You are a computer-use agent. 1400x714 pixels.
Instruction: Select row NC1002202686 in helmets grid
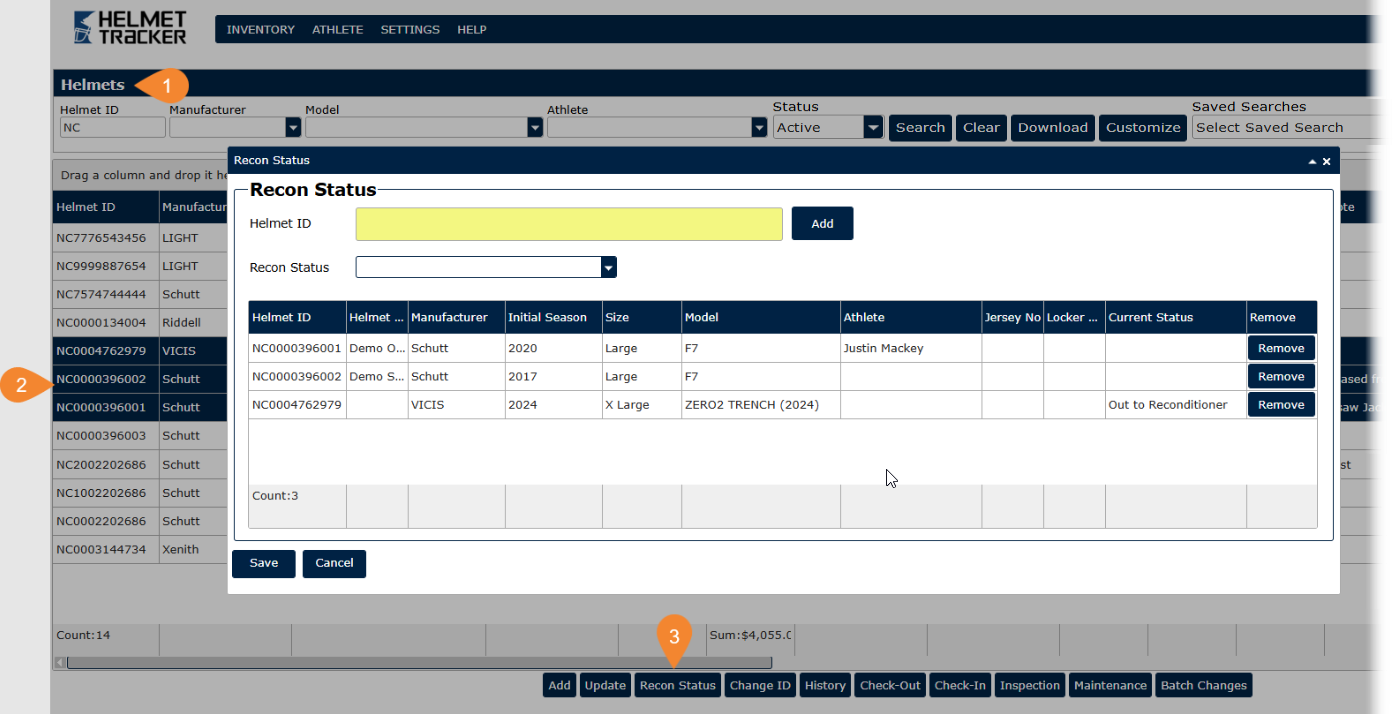140,493
